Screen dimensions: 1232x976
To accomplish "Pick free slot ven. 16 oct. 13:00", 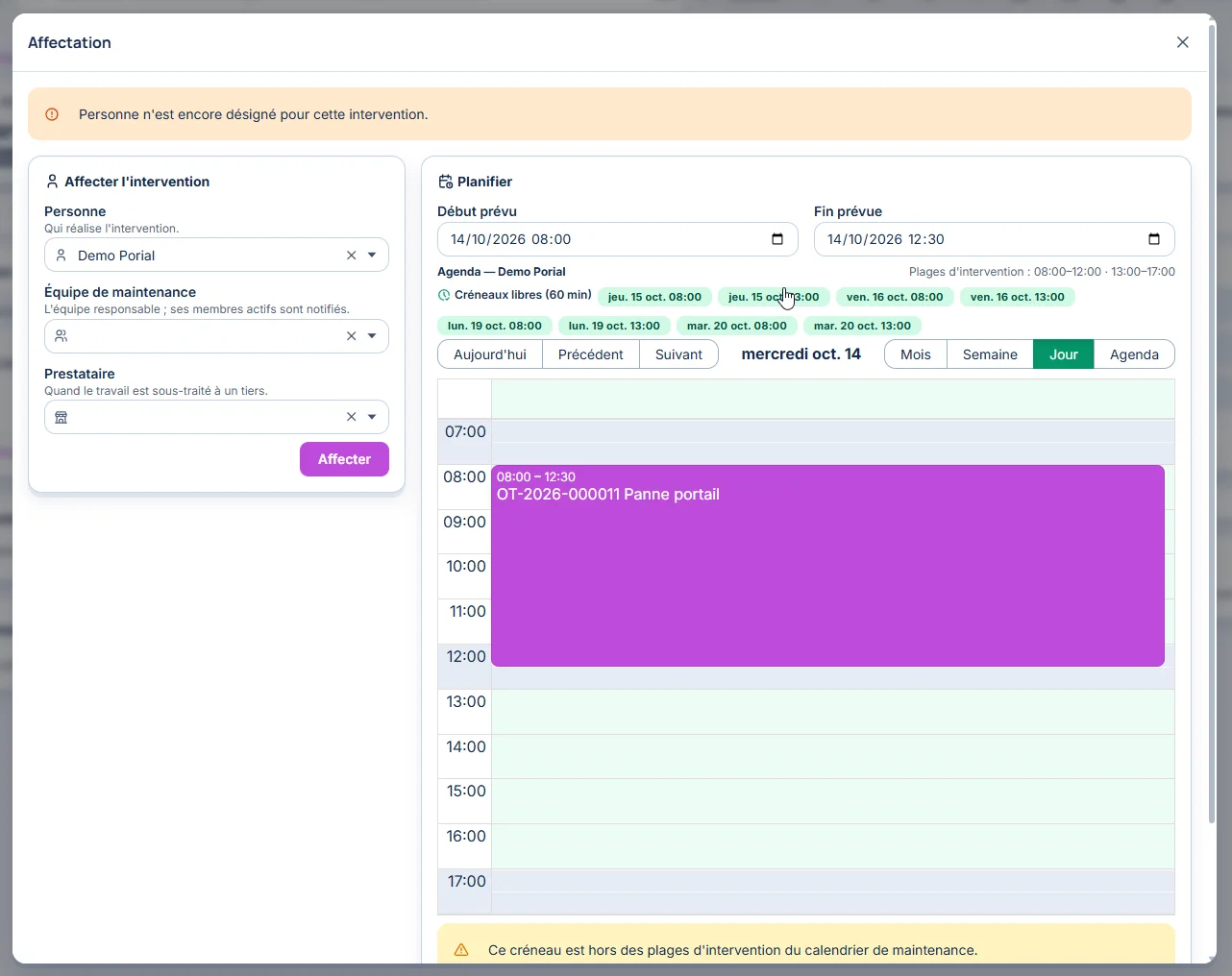I will tap(1018, 297).
